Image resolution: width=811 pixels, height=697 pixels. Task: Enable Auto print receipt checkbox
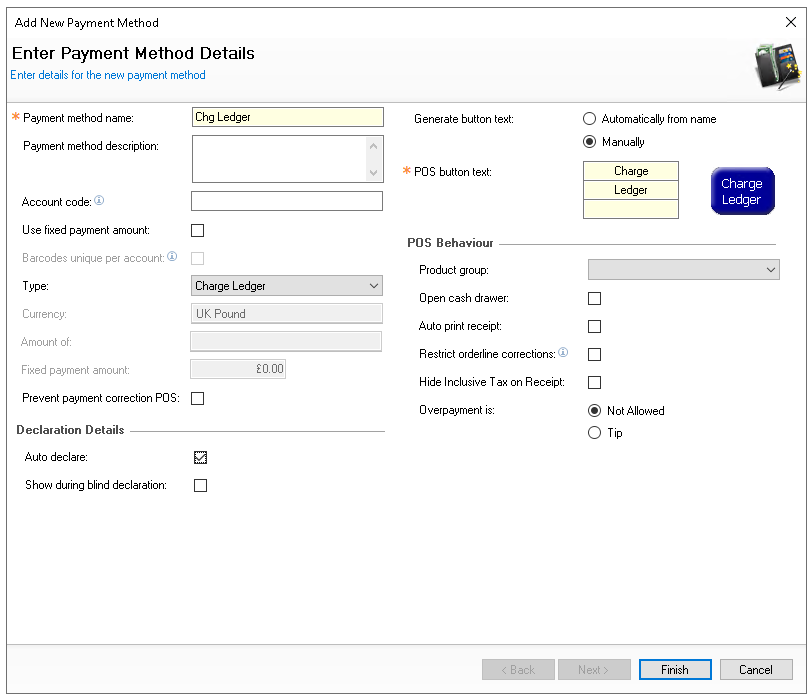pos(595,326)
